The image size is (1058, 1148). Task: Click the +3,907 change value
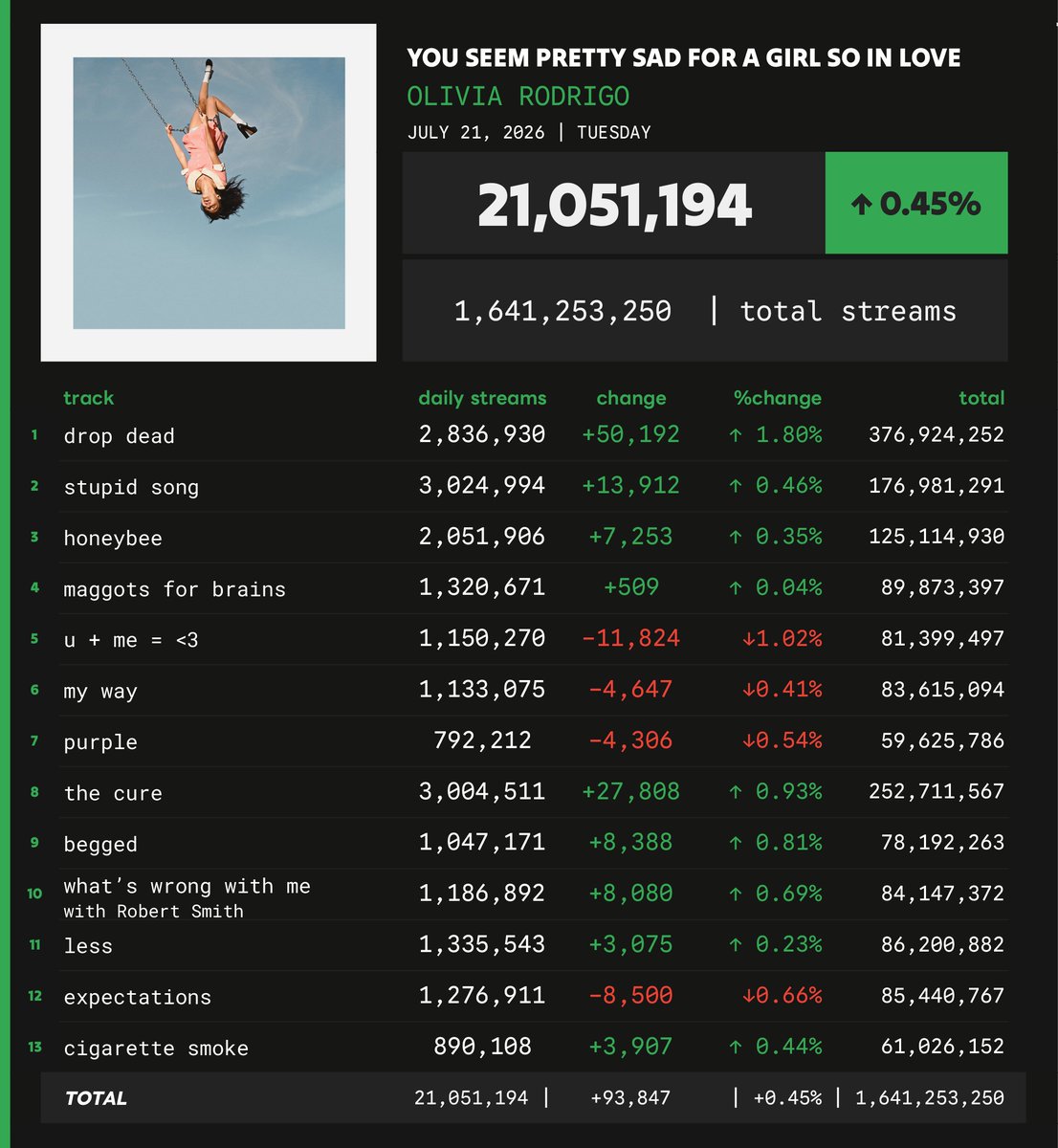(x=631, y=1047)
